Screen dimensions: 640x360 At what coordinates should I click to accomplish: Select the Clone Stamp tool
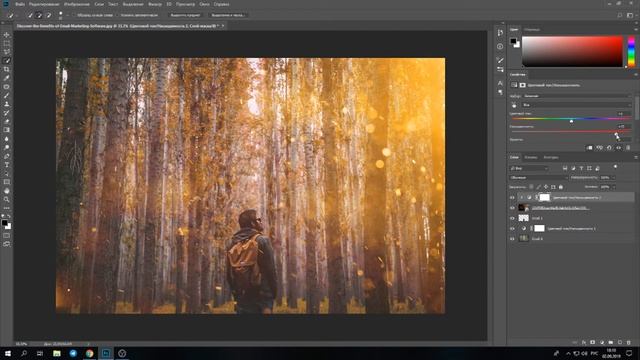pos(7,104)
